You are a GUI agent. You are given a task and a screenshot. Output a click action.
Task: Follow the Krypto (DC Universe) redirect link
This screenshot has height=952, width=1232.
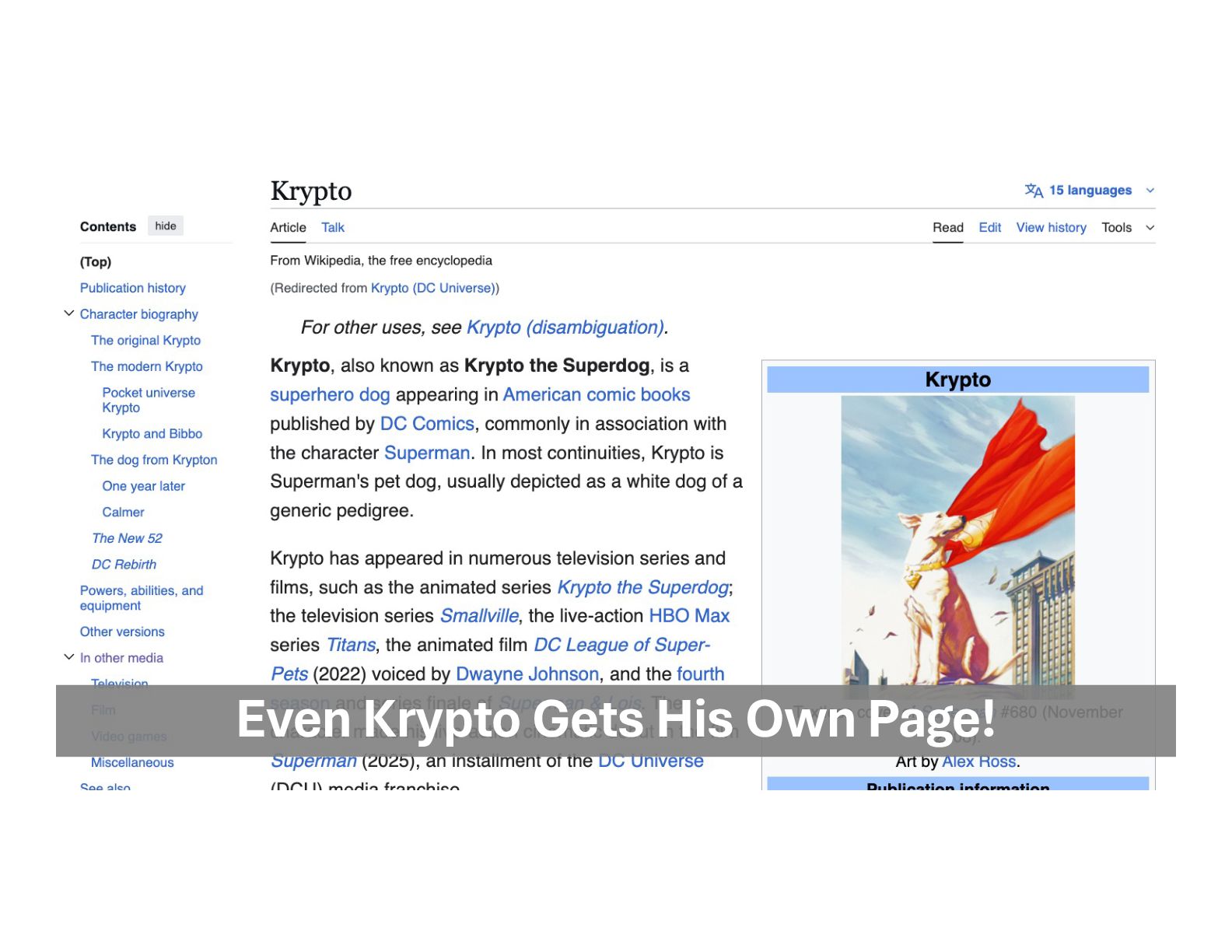tap(433, 289)
